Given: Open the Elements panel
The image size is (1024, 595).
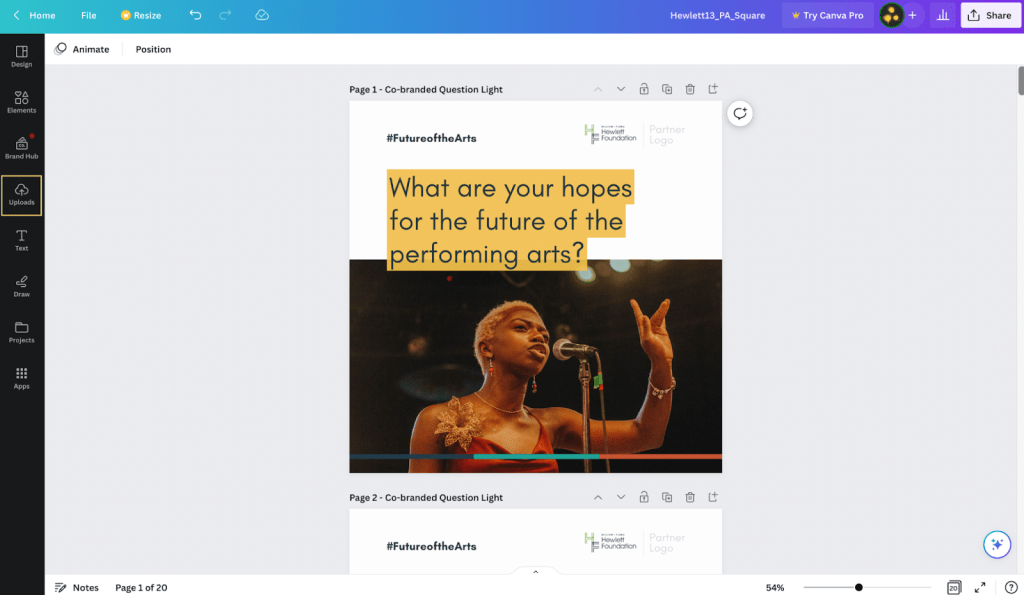Looking at the screenshot, I should tap(21, 102).
